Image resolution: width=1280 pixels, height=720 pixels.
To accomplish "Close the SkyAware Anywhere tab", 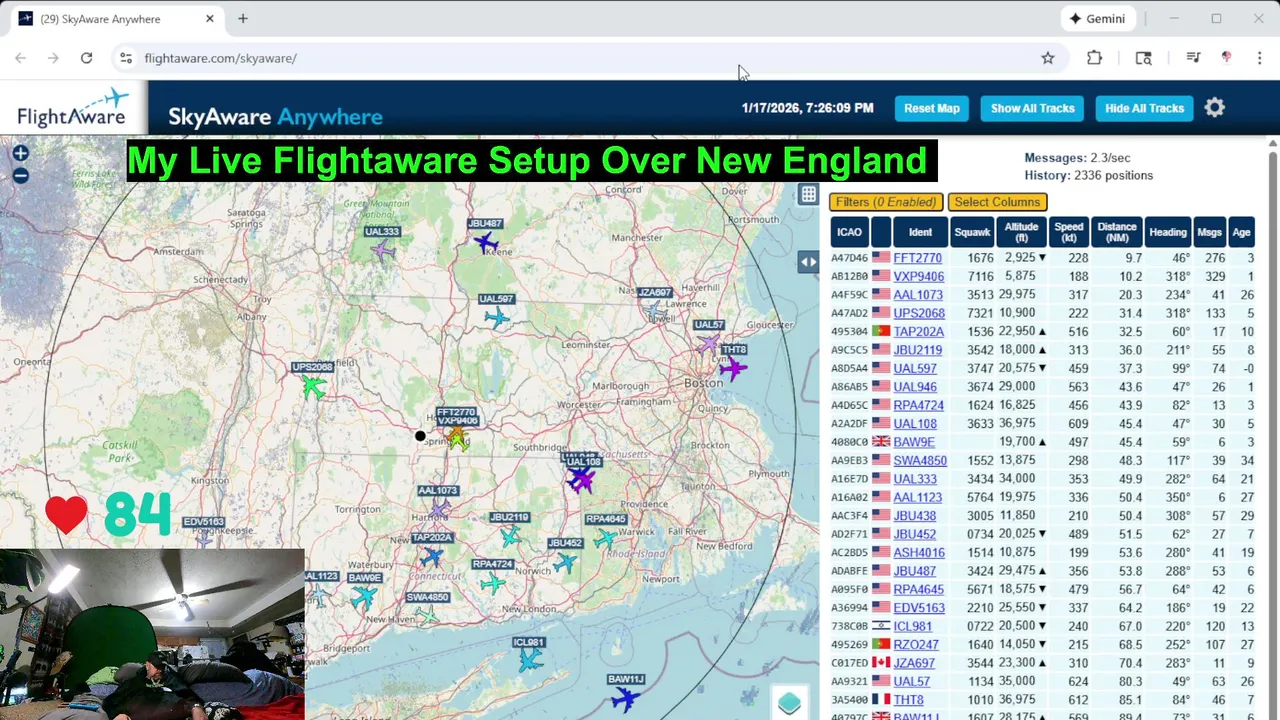I will click(x=210, y=18).
